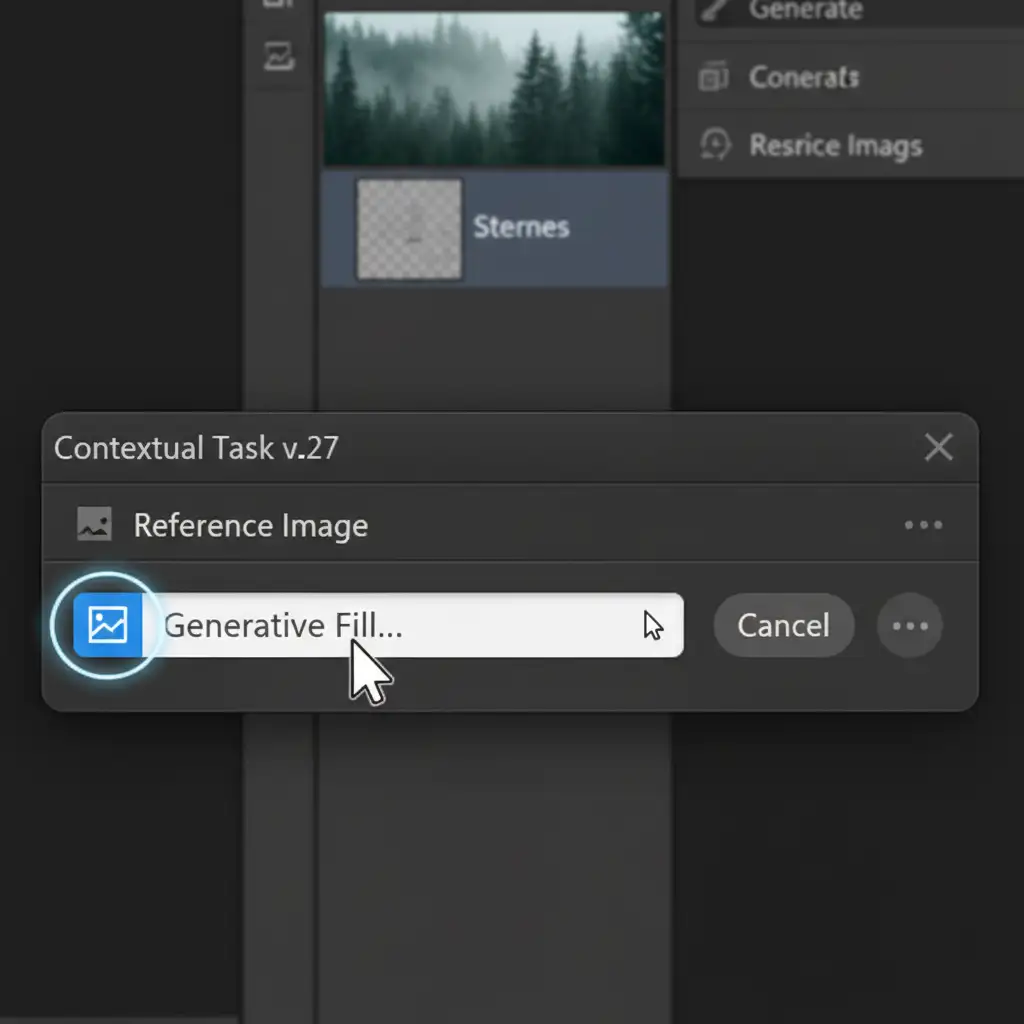The width and height of the screenshot is (1024, 1024).
Task: Select the transparent Sternes layer thumbnail
Action: click(x=409, y=229)
